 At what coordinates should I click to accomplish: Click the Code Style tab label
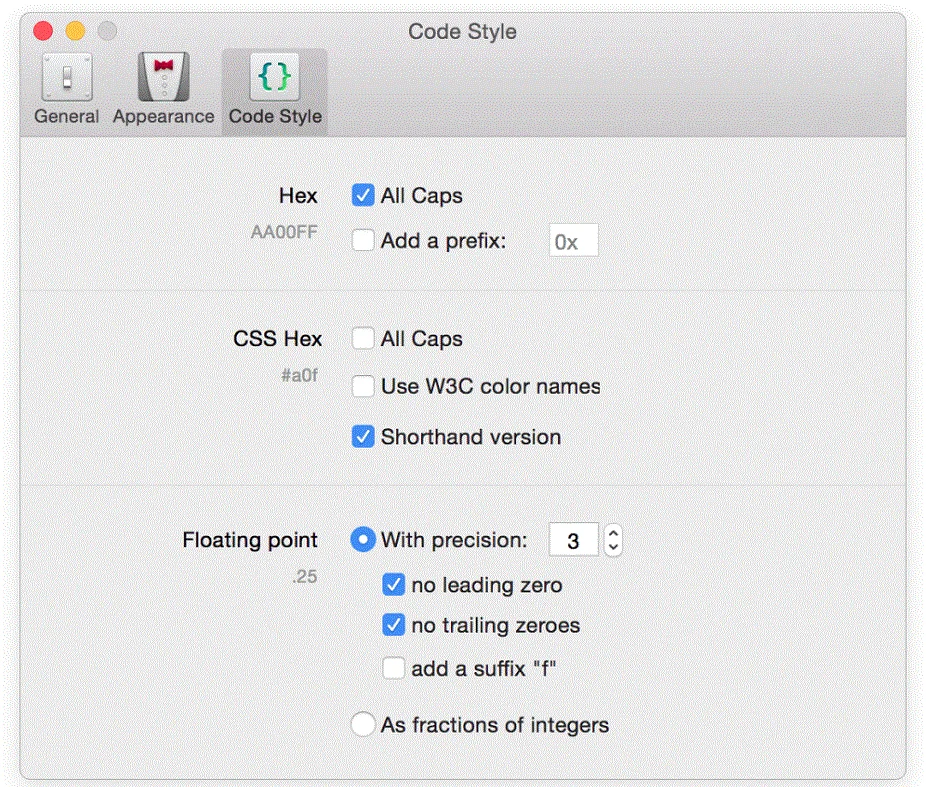pos(275,117)
